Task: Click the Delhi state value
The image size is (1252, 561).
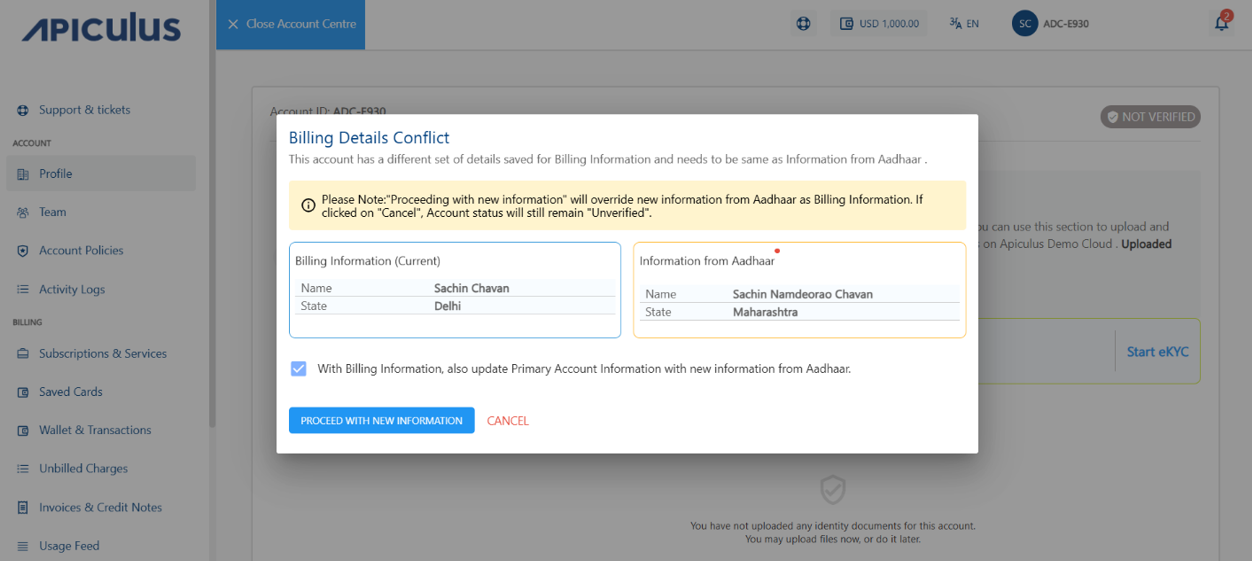Action: tap(448, 306)
